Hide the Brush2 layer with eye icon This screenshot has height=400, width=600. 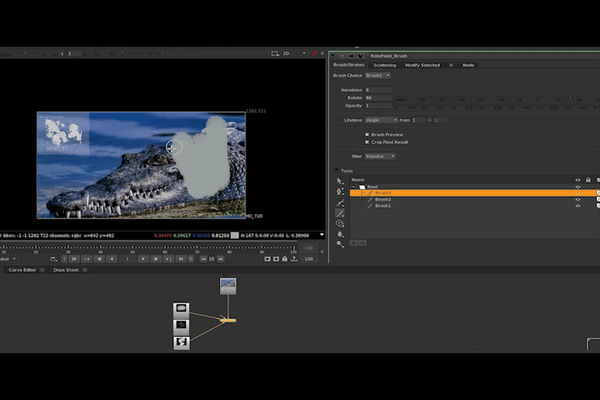tap(577, 199)
